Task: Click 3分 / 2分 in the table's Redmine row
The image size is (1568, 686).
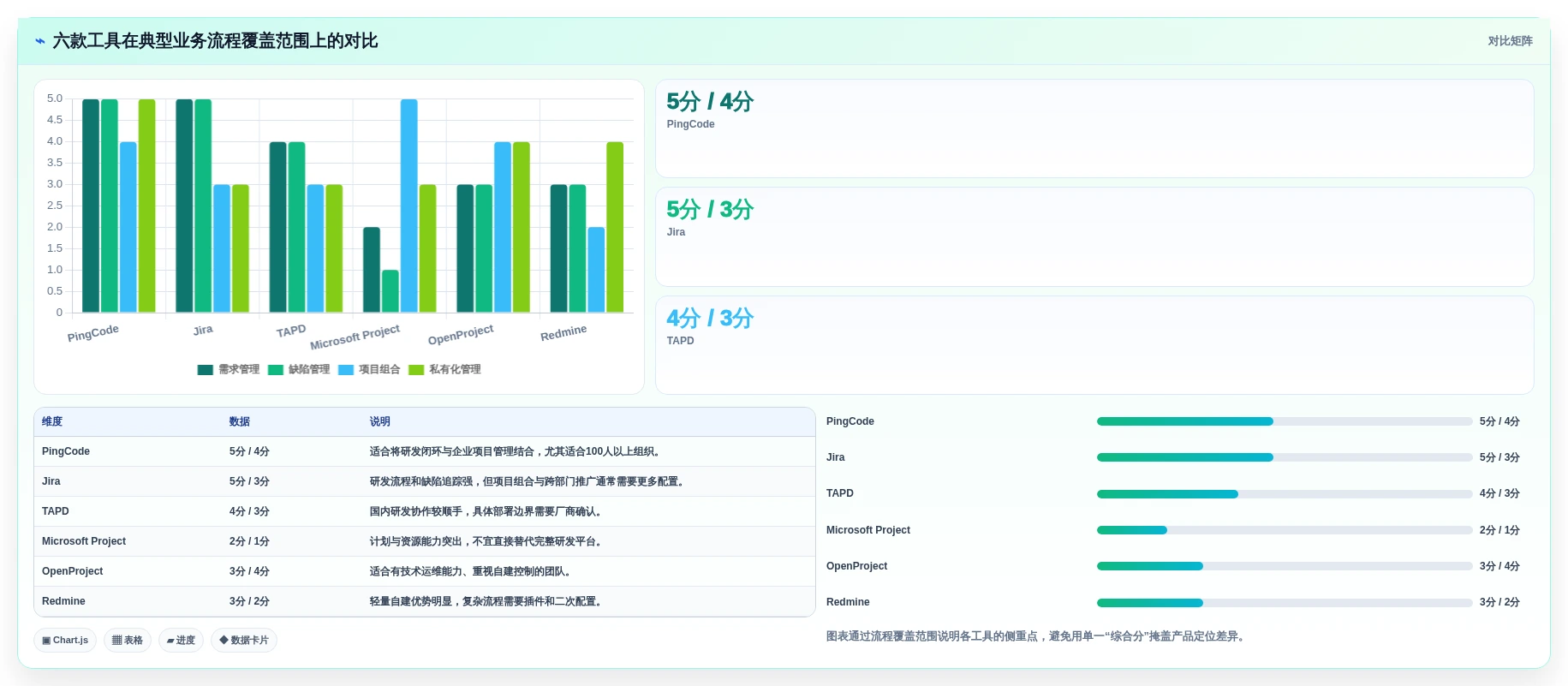Action: coord(249,601)
